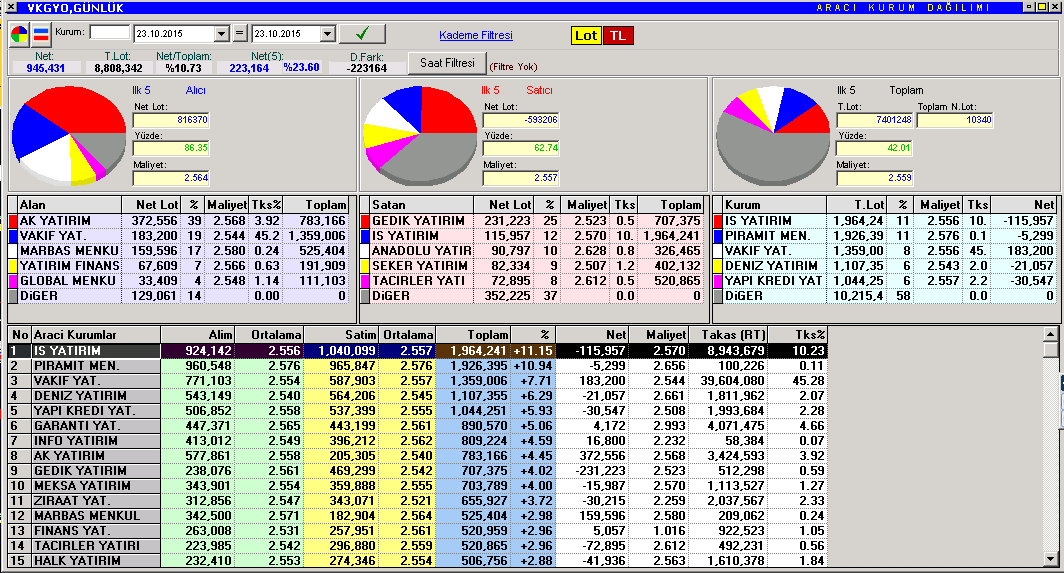Select the FINANS YAT. row

[x=417, y=530]
